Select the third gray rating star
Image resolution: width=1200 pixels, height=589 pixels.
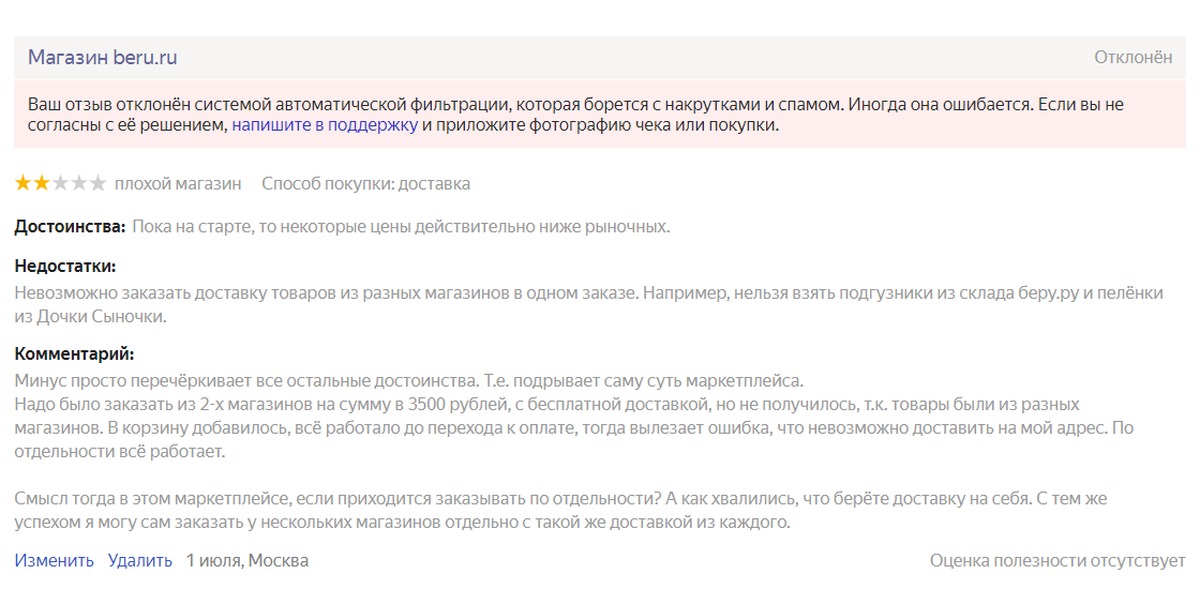click(x=60, y=183)
